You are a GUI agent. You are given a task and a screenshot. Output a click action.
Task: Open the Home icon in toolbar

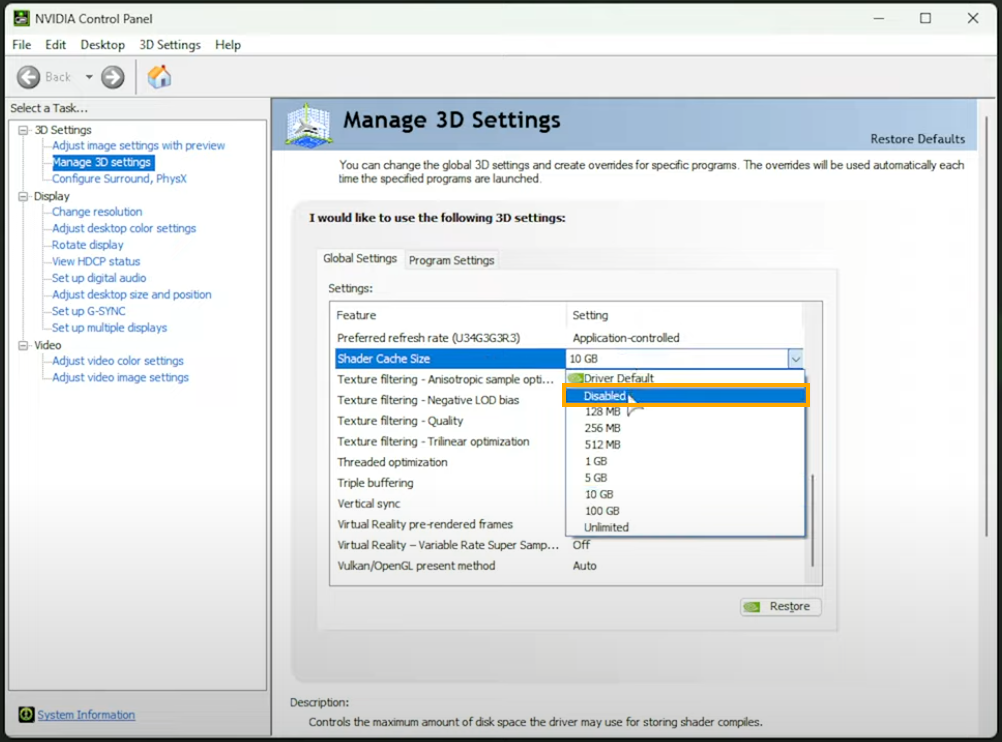tap(159, 77)
